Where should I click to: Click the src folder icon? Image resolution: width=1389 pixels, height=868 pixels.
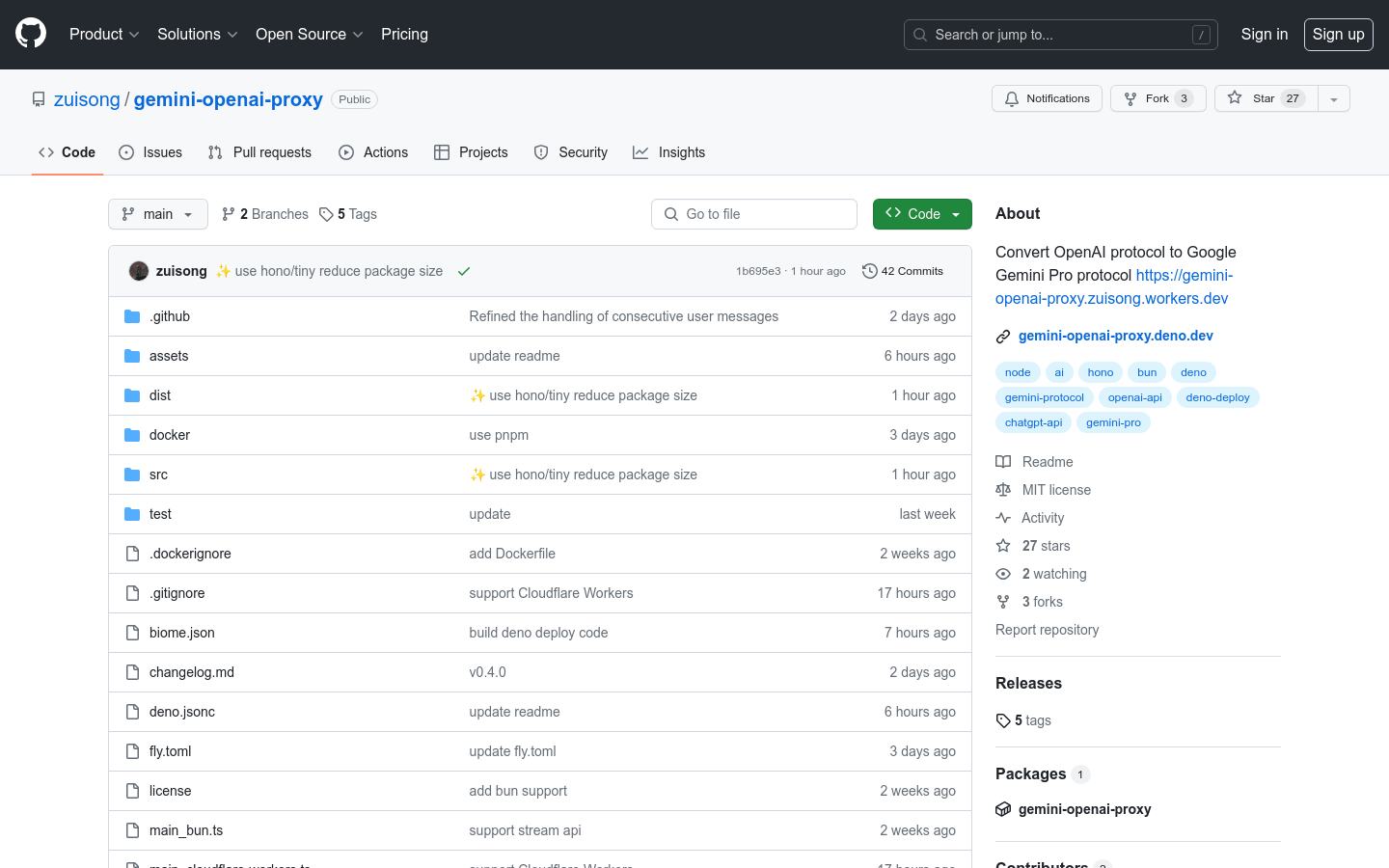point(132,475)
